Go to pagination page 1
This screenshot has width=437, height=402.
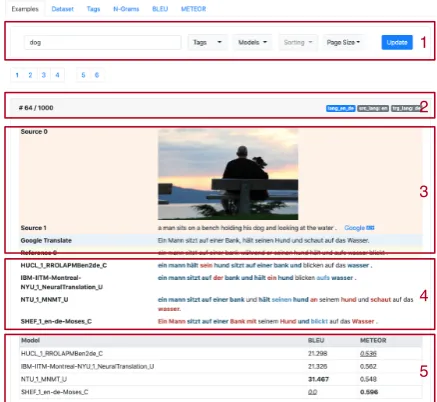(17, 75)
